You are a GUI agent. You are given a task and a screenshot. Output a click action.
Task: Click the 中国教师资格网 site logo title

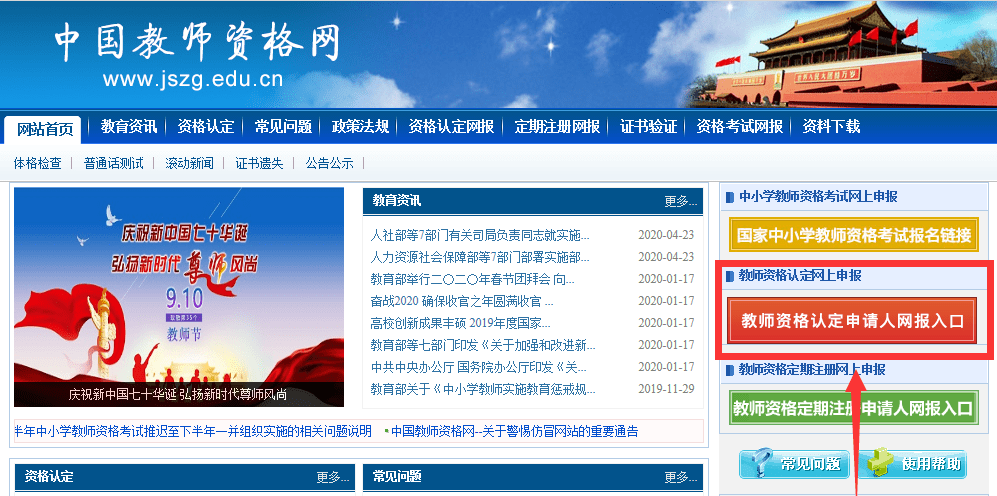(197, 43)
